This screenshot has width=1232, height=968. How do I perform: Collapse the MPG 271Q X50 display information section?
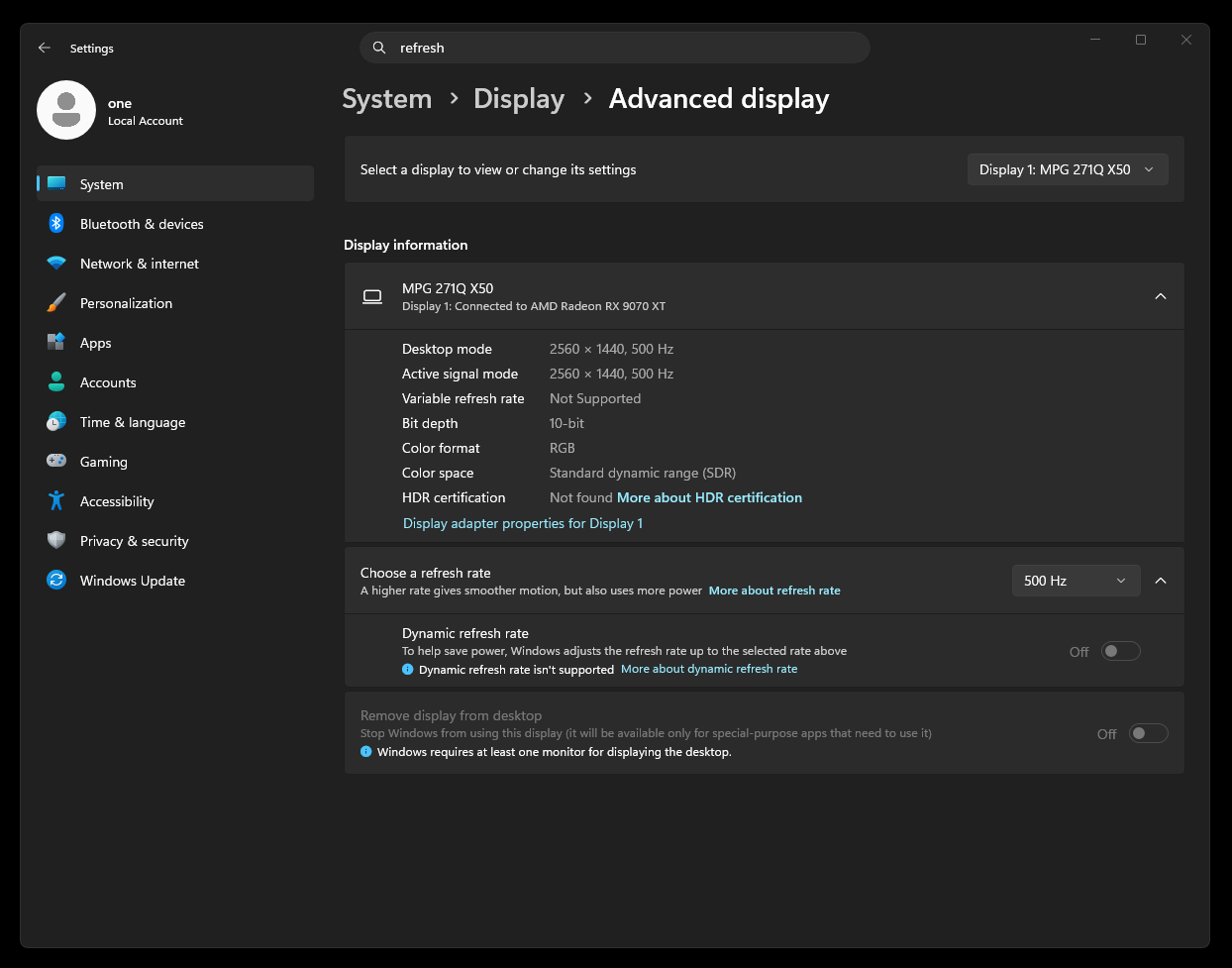tap(1161, 296)
